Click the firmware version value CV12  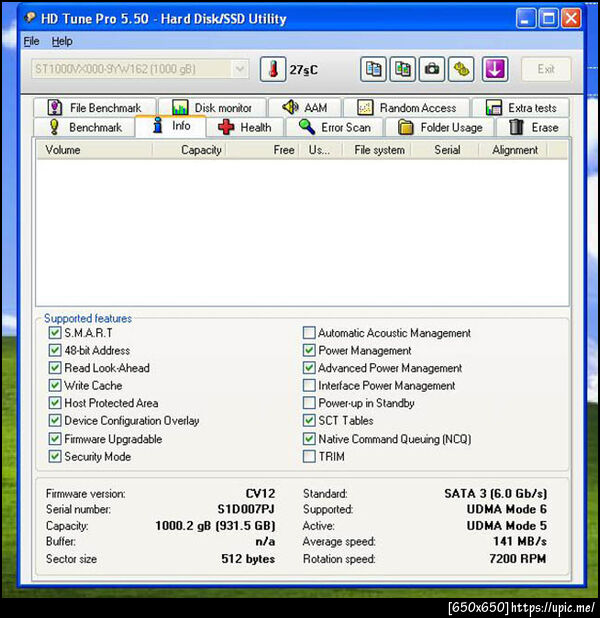point(260,493)
